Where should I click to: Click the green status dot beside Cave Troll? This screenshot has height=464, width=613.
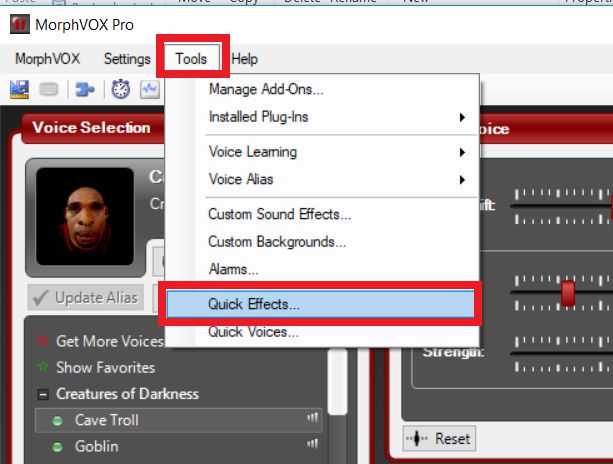tap(57, 421)
